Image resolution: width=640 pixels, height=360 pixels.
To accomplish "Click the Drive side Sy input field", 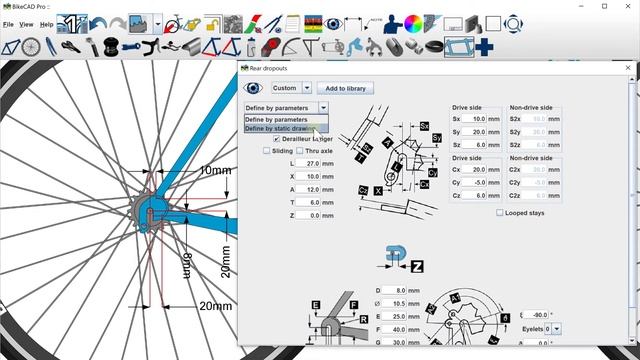I will (x=474, y=132).
